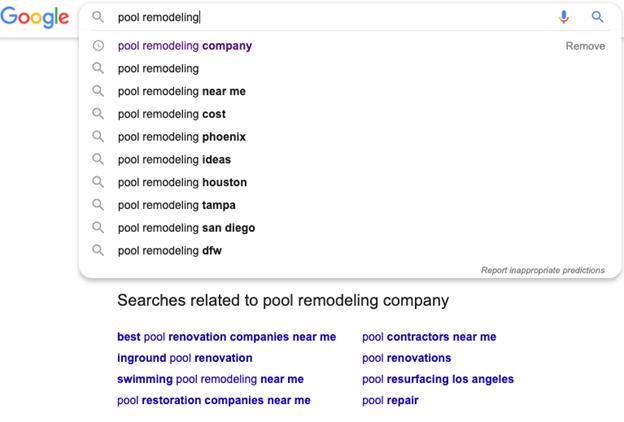Screen dimensions: 624x422
Task: Click the magnifier icon left of search field
Action: coord(98,17)
